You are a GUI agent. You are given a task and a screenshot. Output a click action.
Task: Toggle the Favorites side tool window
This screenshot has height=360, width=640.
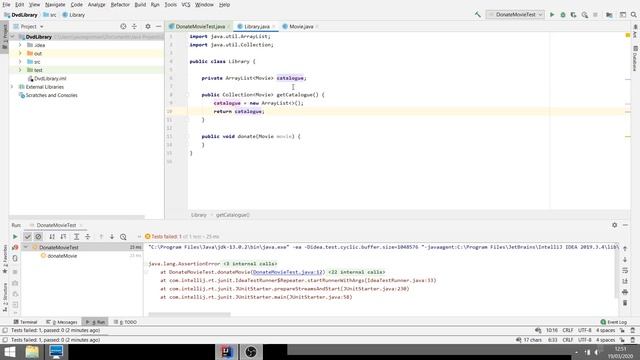point(5,259)
